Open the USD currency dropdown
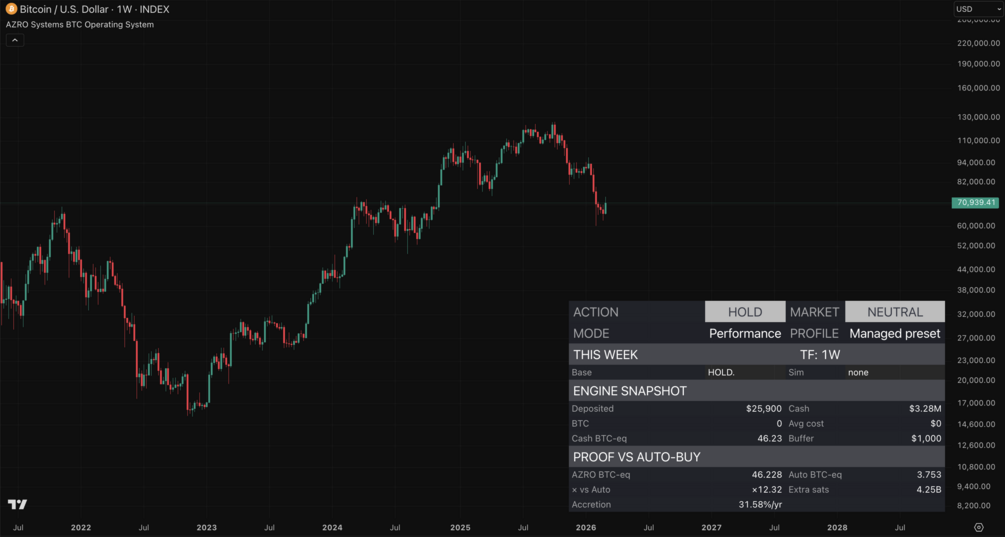 (977, 9)
